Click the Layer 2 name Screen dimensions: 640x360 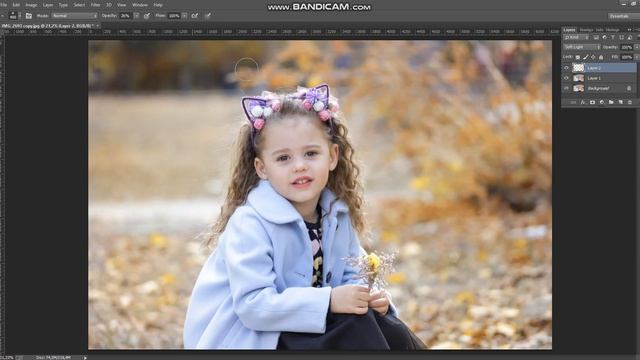click(594, 68)
